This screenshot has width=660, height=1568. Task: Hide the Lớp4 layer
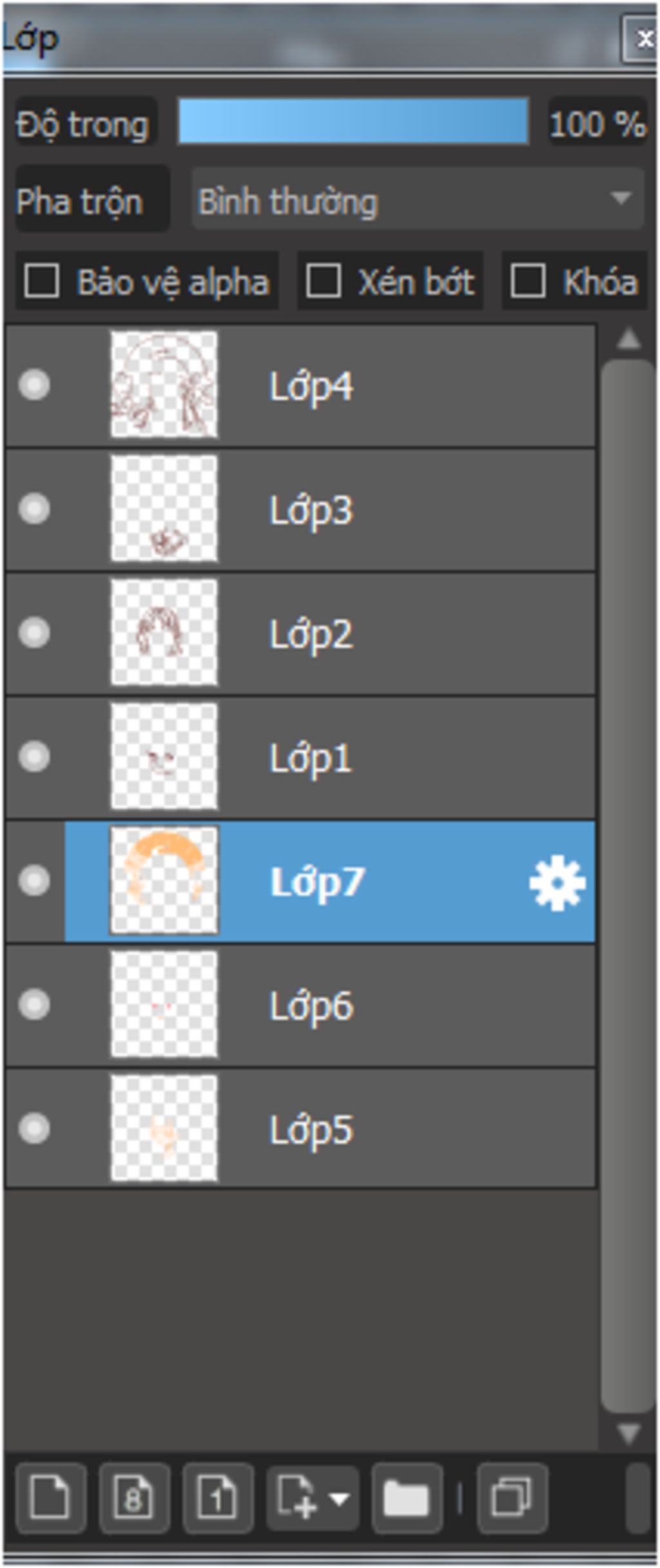pyautogui.click(x=34, y=385)
